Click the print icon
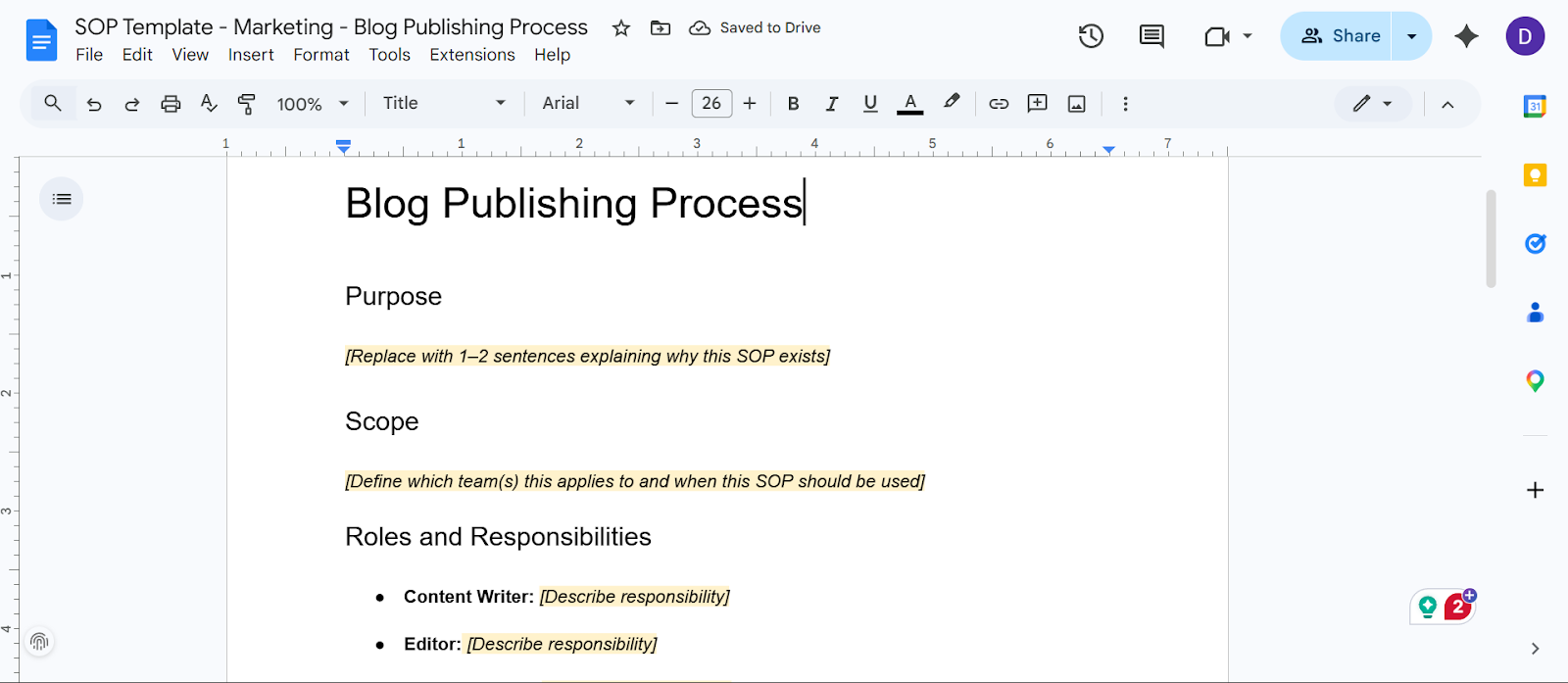The width and height of the screenshot is (1568, 683). (x=171, y=104)
